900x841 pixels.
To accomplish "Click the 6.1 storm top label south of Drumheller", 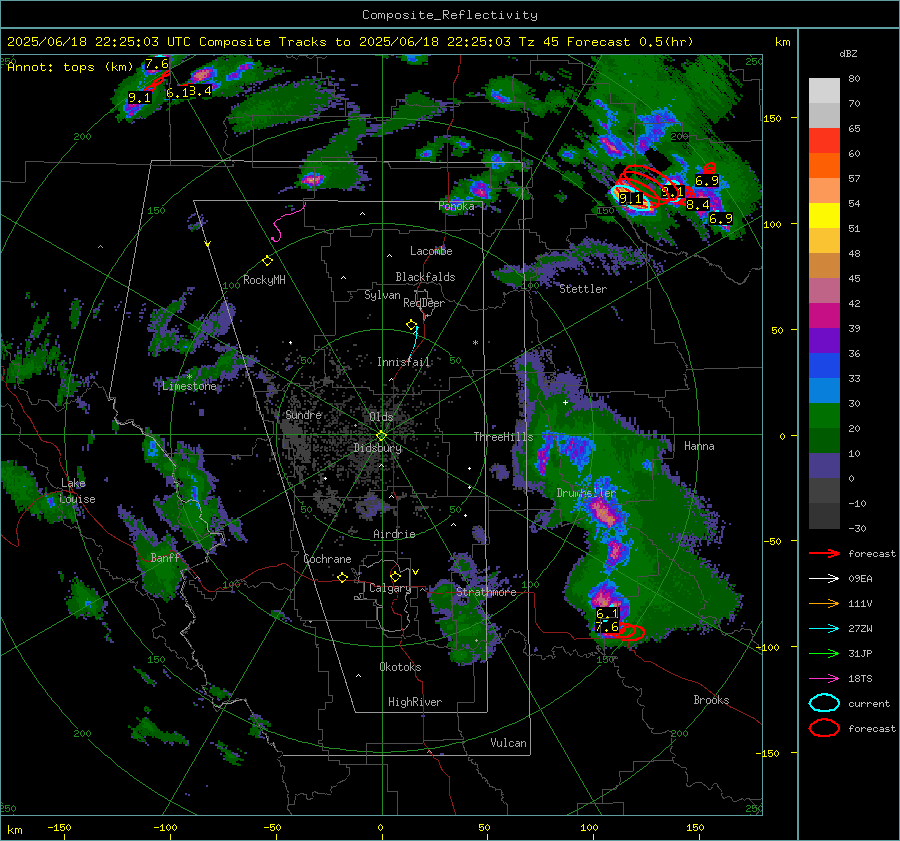I will (607, 614).
